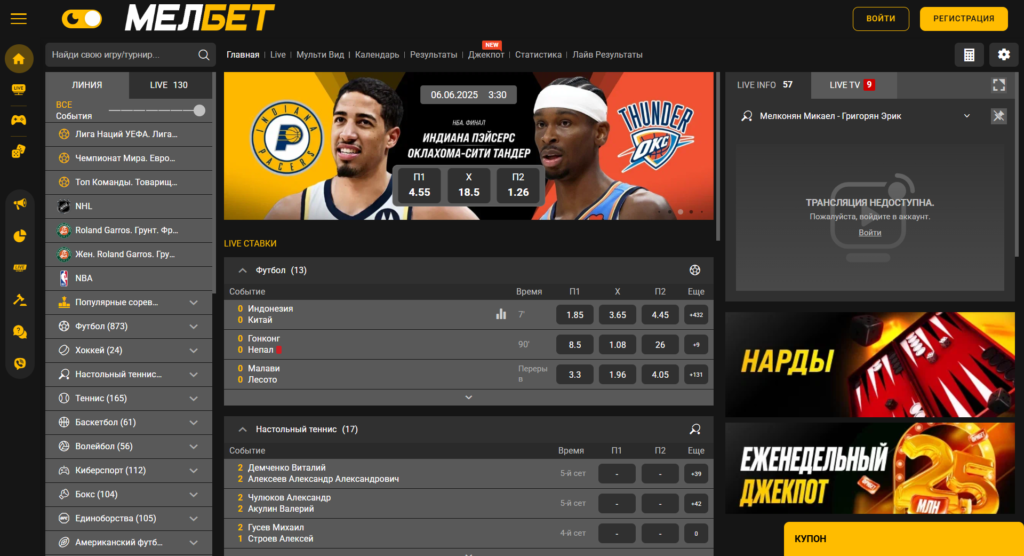Viewport: 1024px width, 556px height.
Task: Open Жен. Roland Garros tournament
Action: pos(129,254)
